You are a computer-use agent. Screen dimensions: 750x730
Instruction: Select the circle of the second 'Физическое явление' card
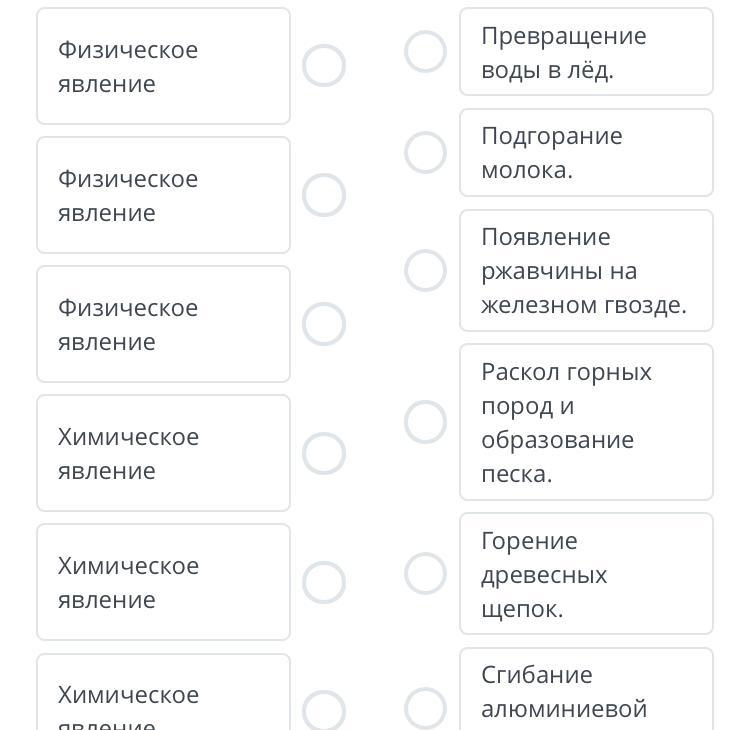pyautogui.click(x=324, y=195)
